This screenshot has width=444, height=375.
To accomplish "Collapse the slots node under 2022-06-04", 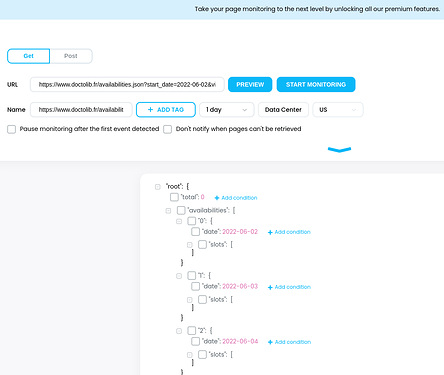I will 190,355.
